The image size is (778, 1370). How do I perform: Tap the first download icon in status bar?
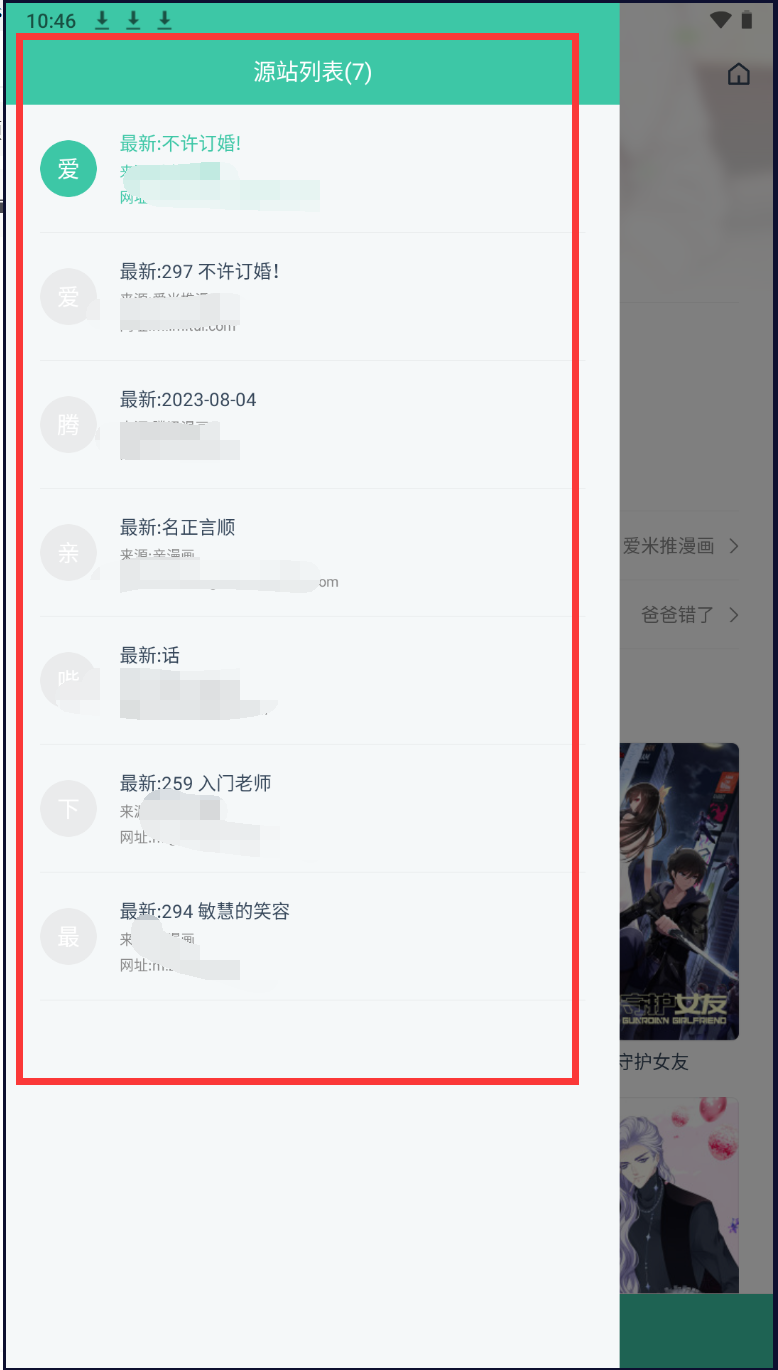102,21
